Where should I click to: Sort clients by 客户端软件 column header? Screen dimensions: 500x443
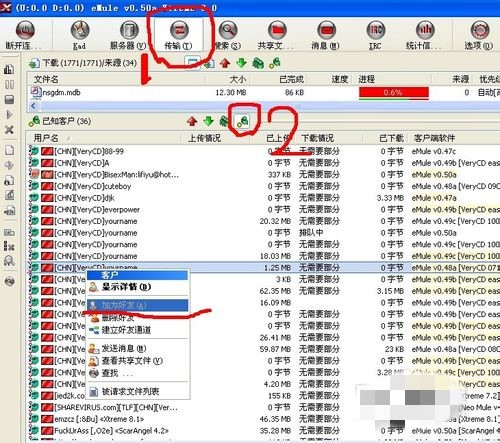pos(454,138)
